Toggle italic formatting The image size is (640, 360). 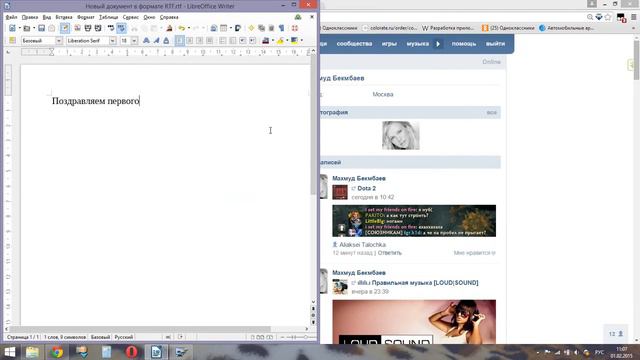156,40
